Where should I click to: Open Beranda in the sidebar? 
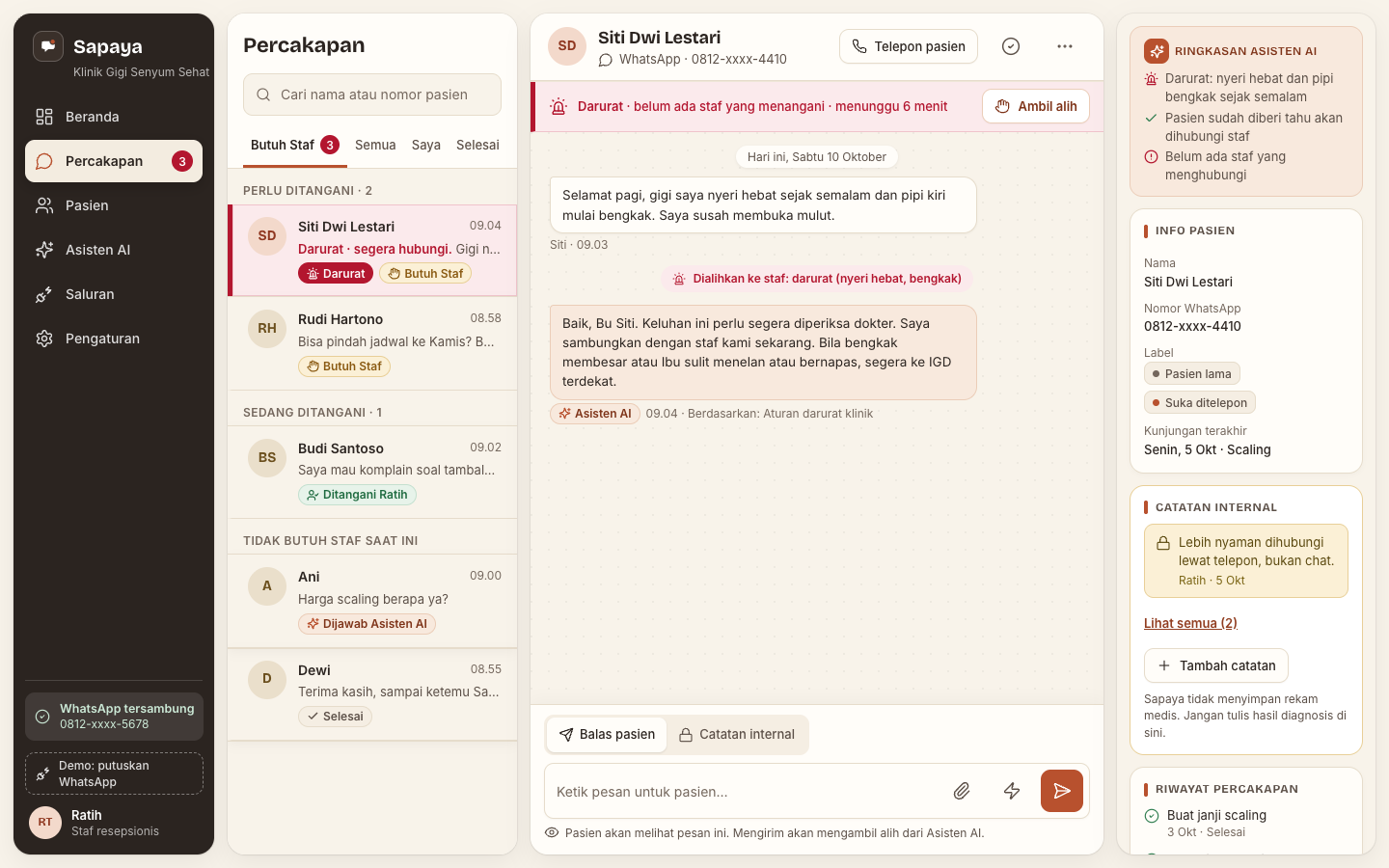114,117
